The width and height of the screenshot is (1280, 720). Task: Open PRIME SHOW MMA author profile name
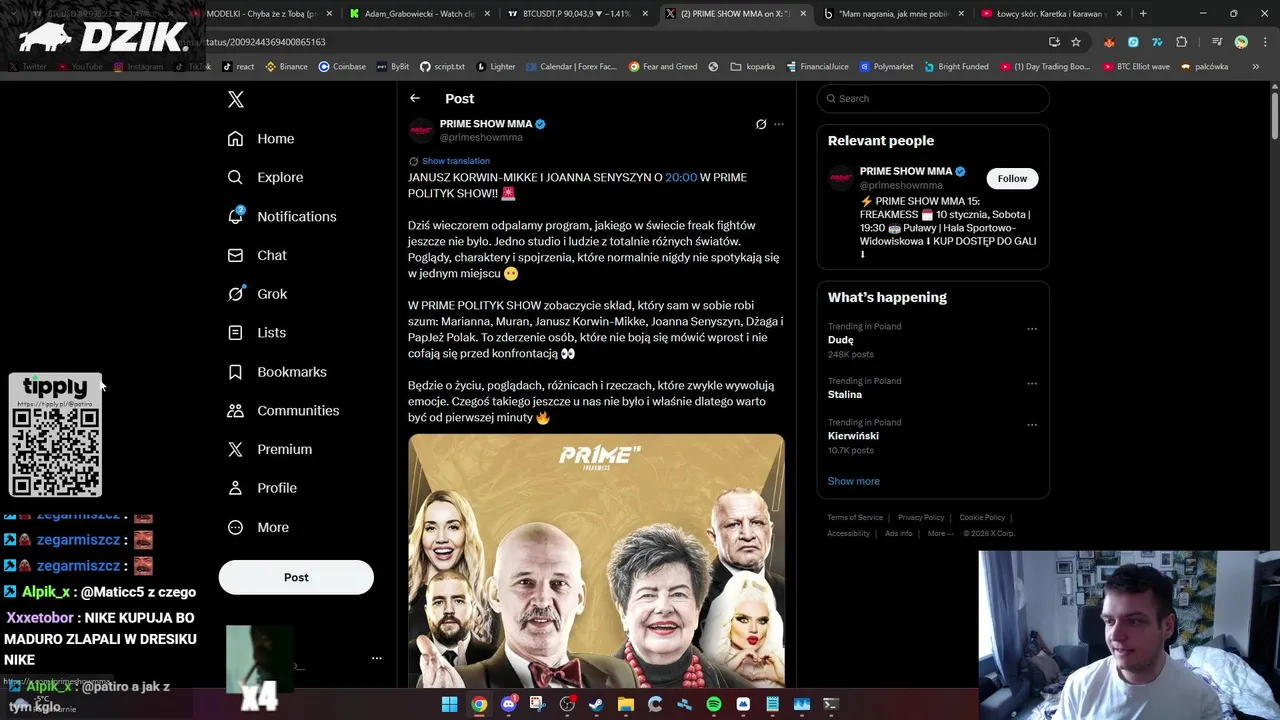[486, 124]
